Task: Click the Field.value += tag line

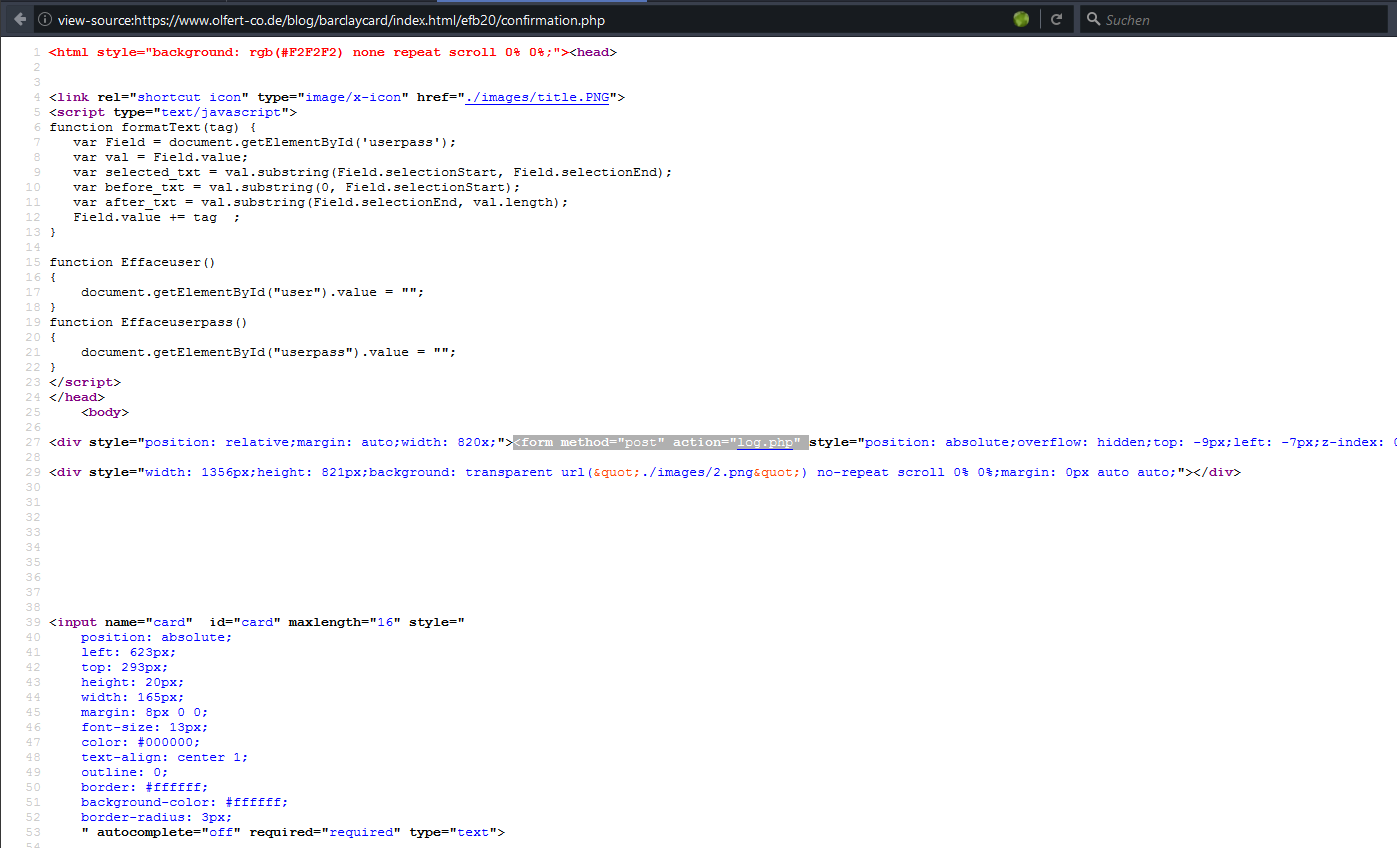Action: click(156, 217)
